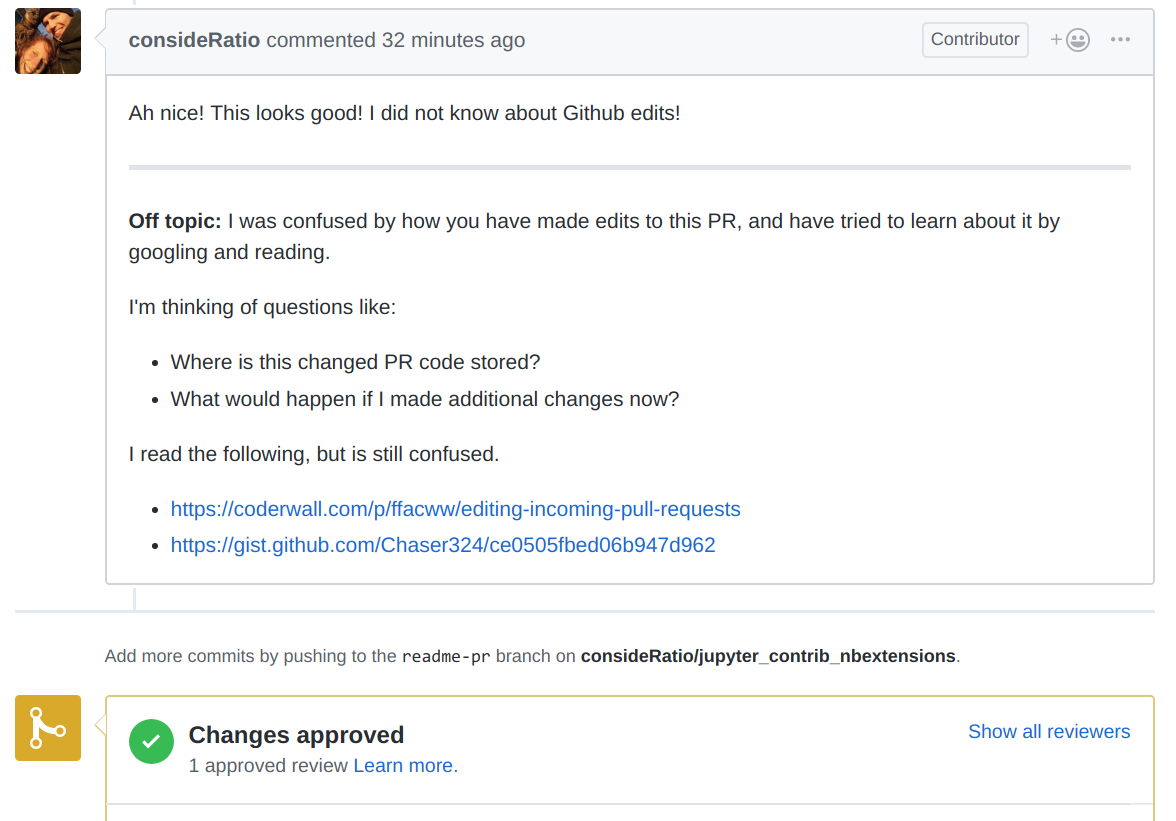The height and width of the screenshot is (821, 1176).
Task: Click the add reaction smiley icon
Action: (x=1070, y=40)
